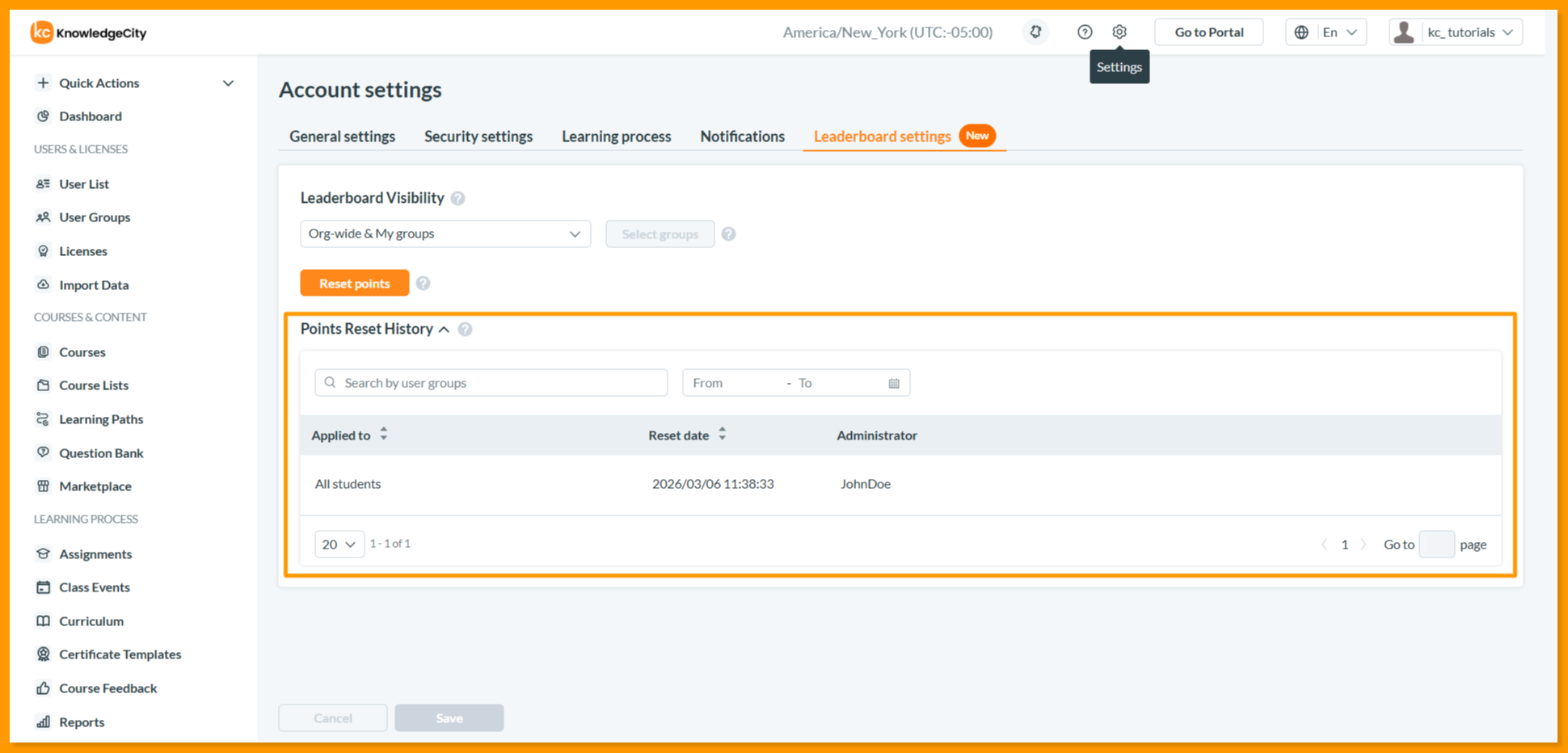Open Courses in the sidebar
Viewport: 1568px width, 753px height.
pyautogui.click(x=82, y=352)
